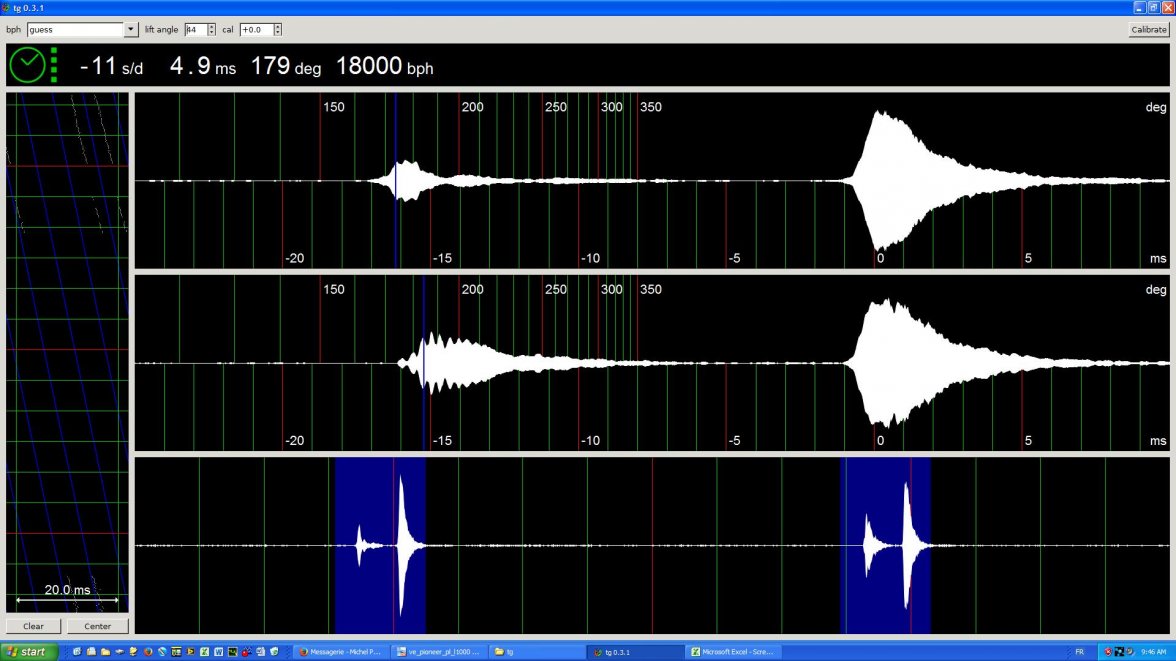Click the green clock status icon
Viewport: 1176px width, 661px height.
27,65
